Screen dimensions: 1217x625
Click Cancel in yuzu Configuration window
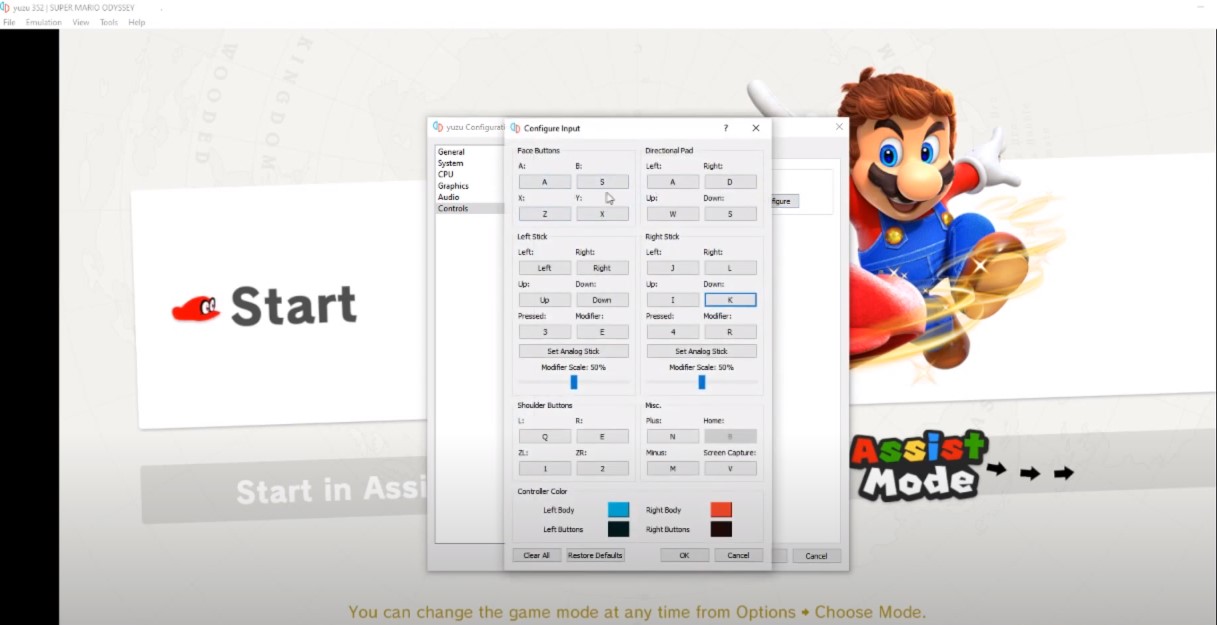tap(816, 556)
